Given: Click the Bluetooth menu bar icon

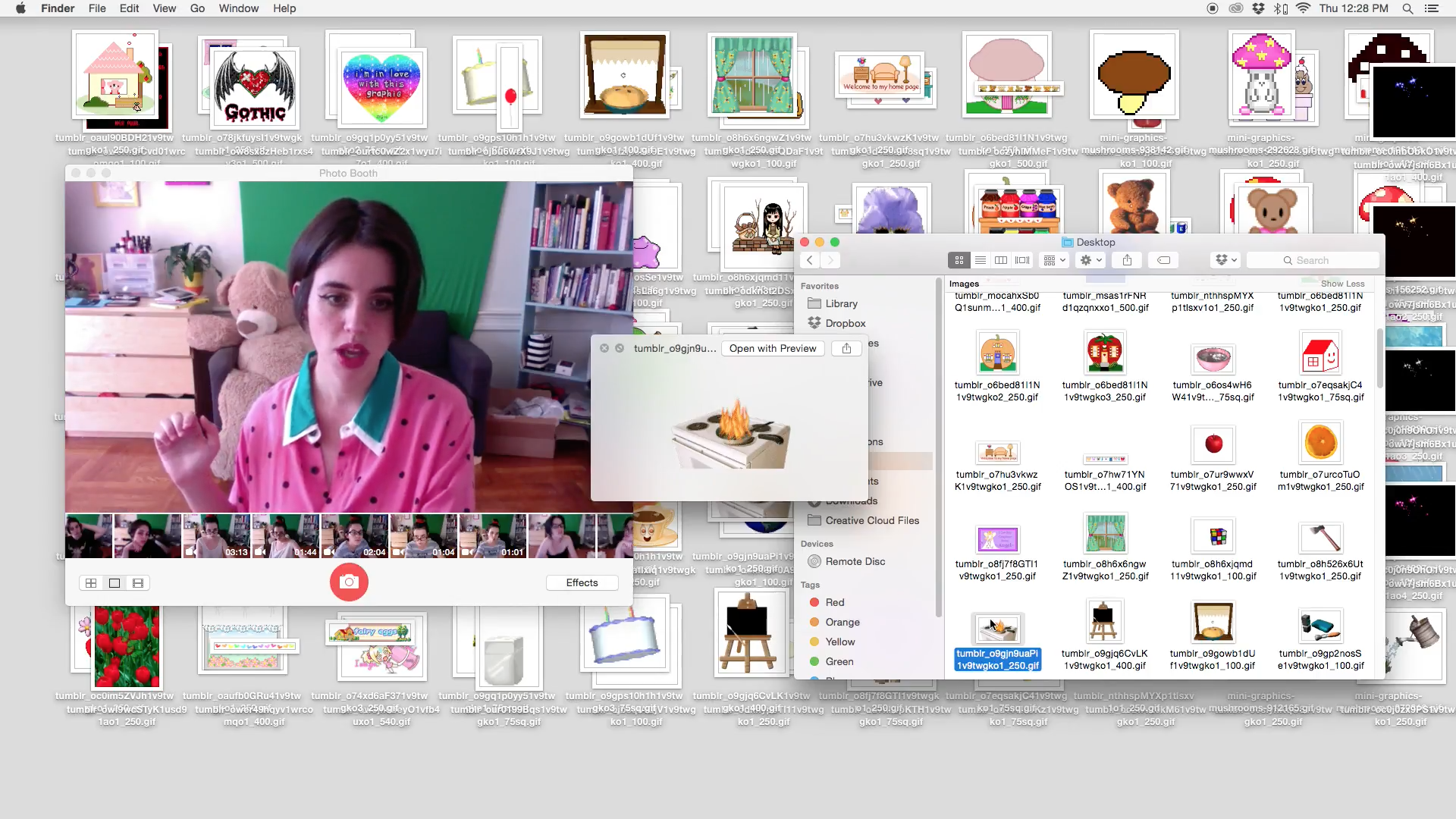Looking at the screenshot, I should point(1281,8).
